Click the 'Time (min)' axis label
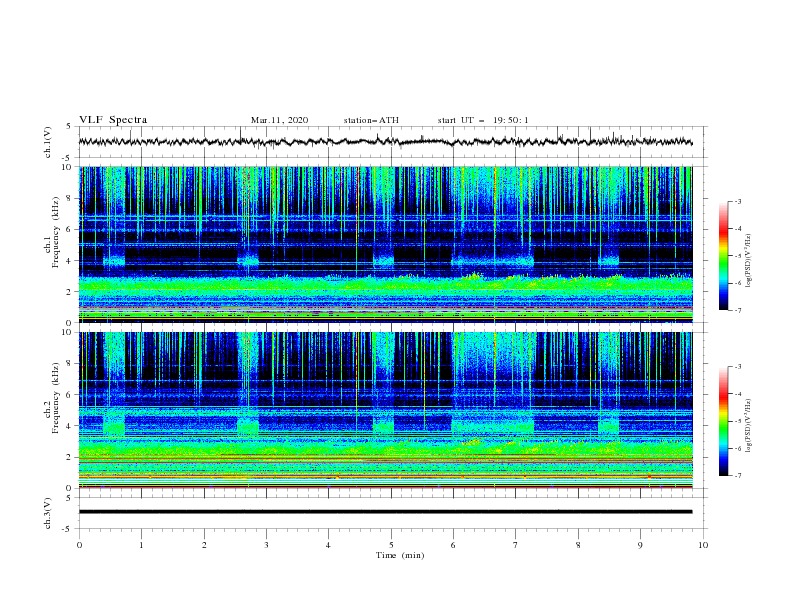792x612 pixels. 400,555
